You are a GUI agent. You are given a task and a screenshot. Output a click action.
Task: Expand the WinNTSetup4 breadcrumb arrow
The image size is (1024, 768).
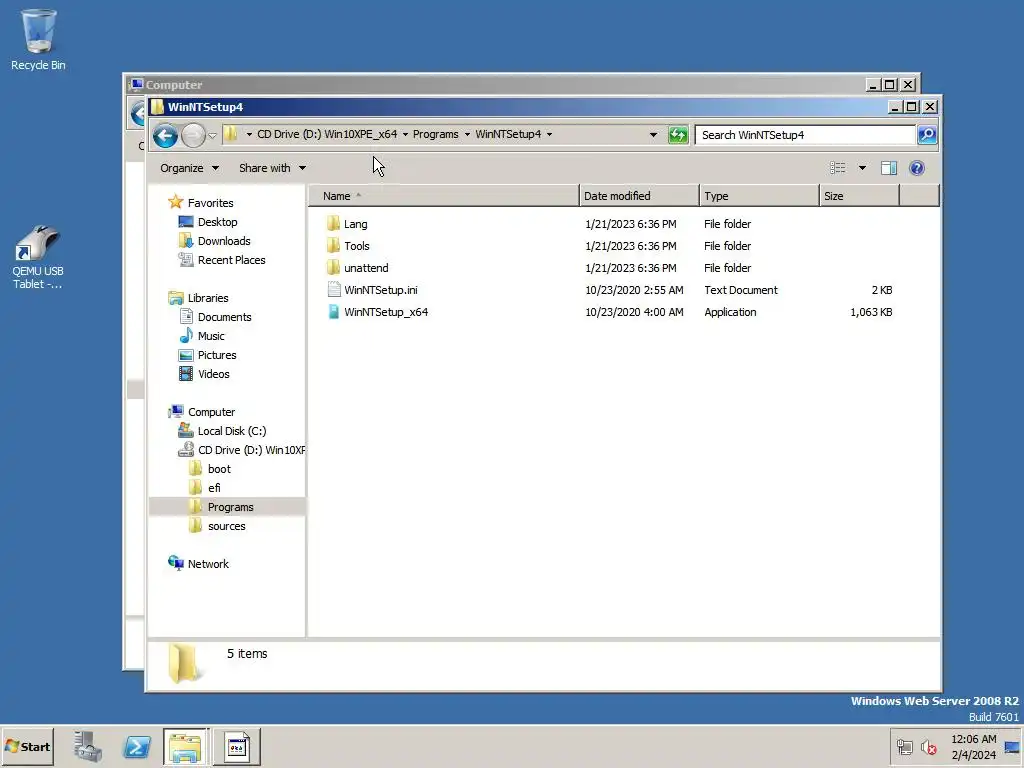[x=549, y=135]
